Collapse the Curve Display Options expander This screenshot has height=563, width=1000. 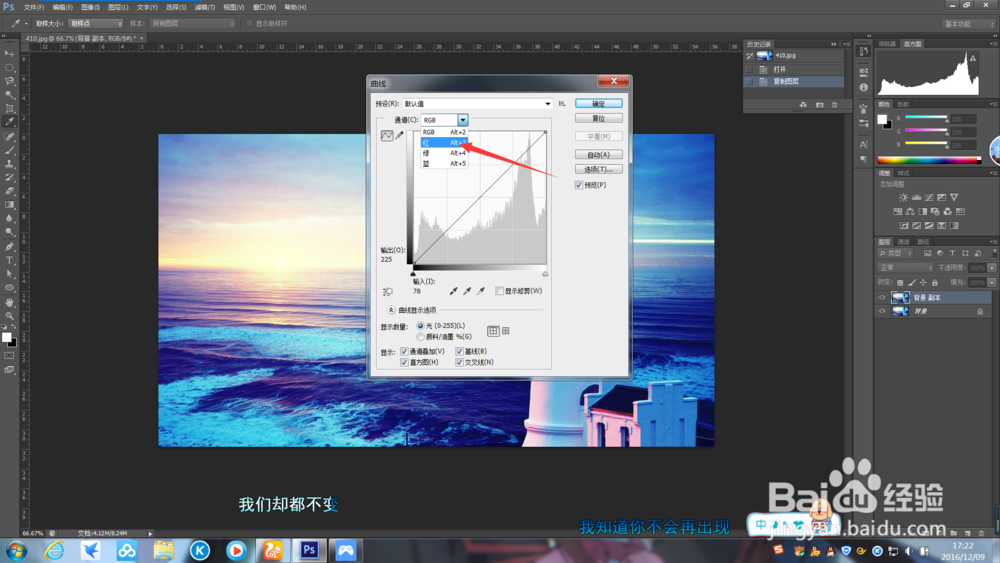(x=390, y=311)
